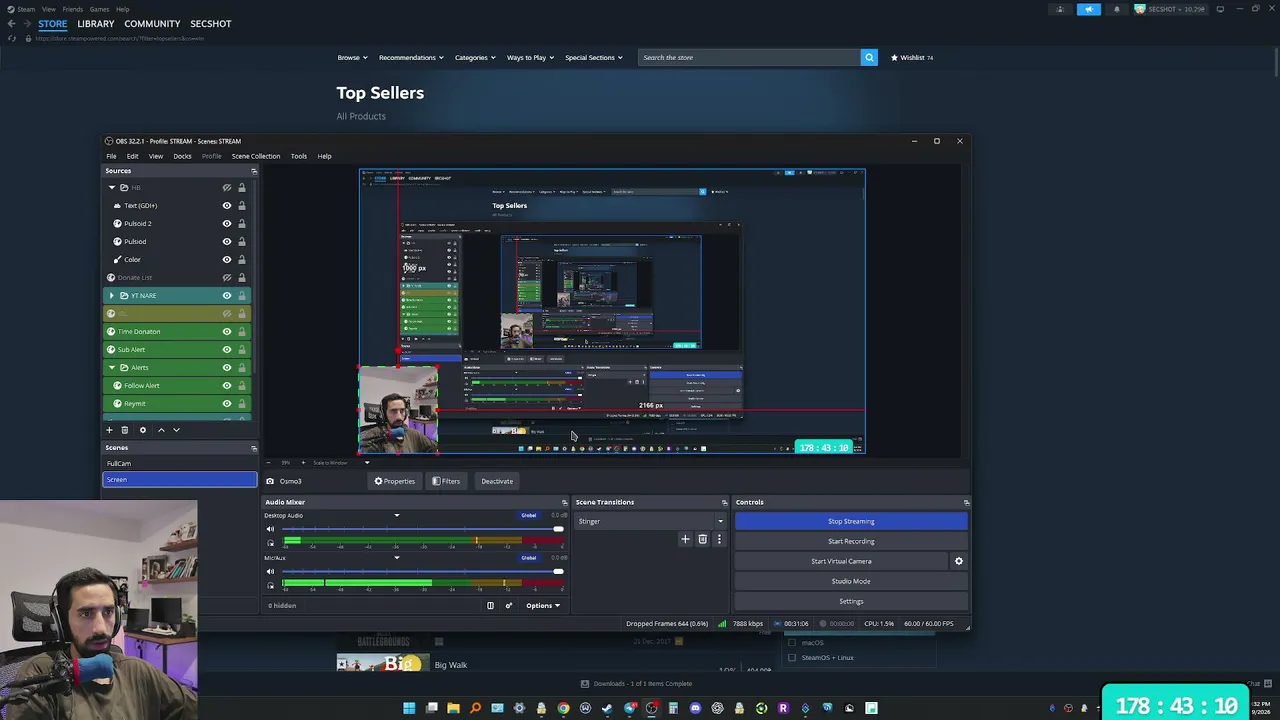Open the audio mixer Options dropdown
Image resolution: width=1280 pixels, height=720 pixels.
543,605
